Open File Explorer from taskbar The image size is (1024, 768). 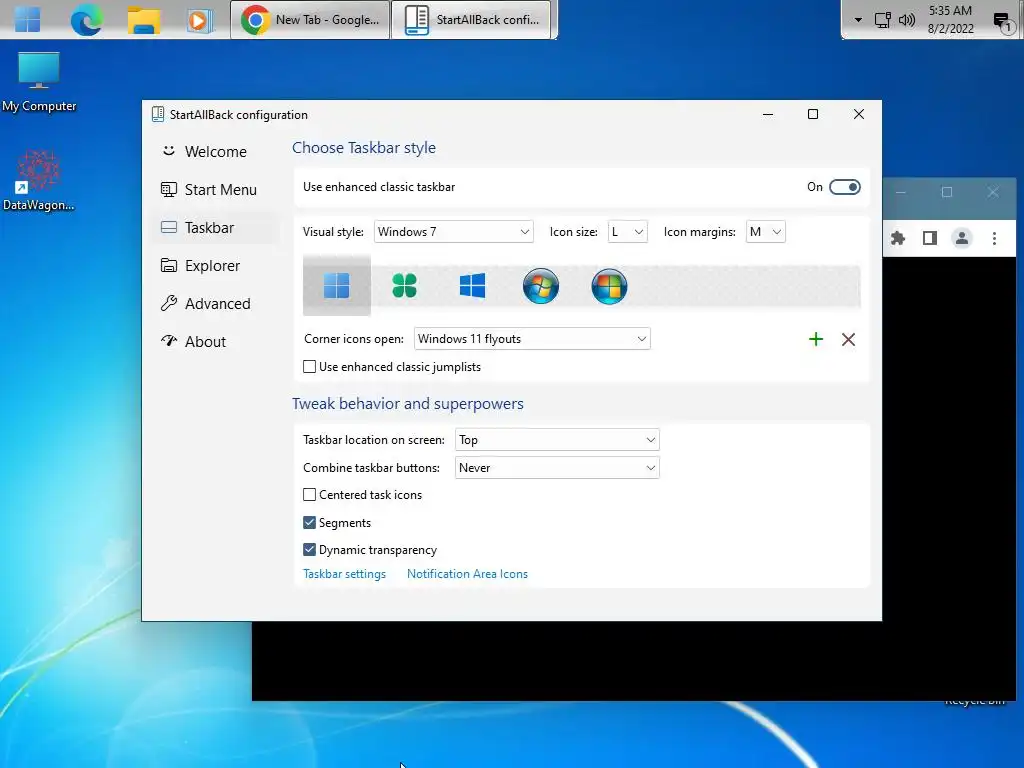point(144,20)
